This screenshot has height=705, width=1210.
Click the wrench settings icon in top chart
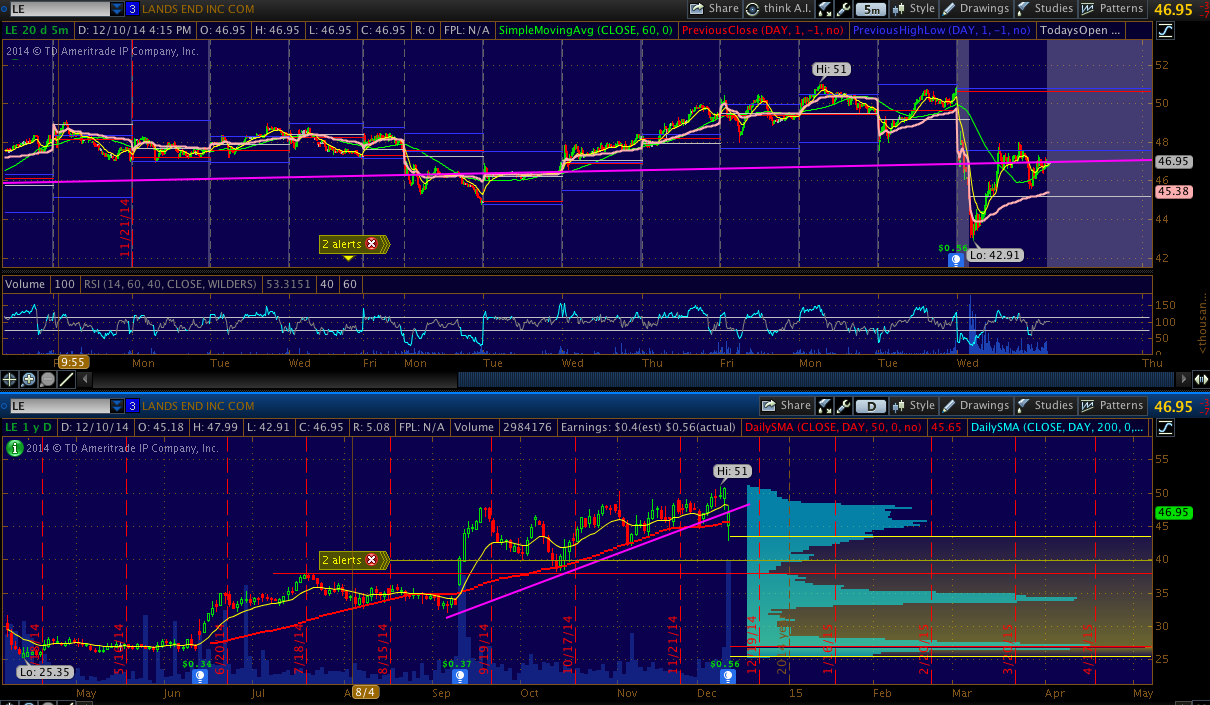(845, 9)
